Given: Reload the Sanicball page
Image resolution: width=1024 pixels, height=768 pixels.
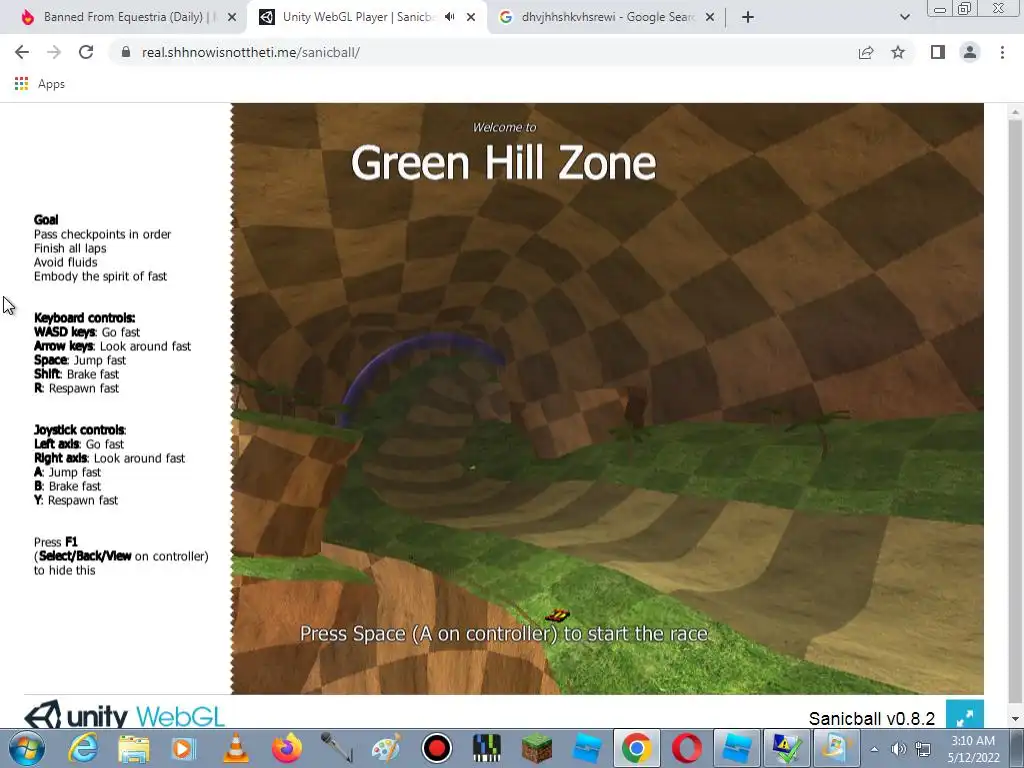Looking at the screenshot, I should click(x=86, y=52).
